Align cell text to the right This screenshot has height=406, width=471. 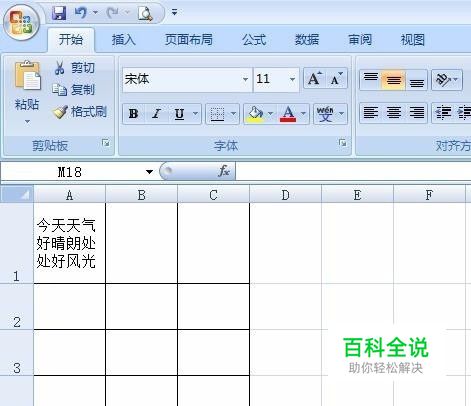point(417,113)
